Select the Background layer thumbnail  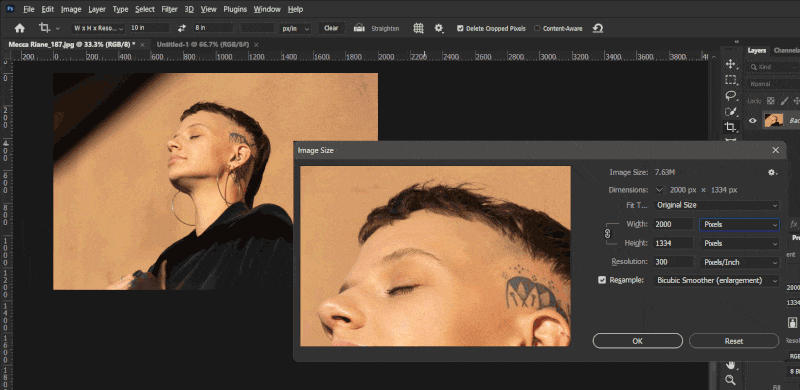pyautogui.click(x=773, y=120)
